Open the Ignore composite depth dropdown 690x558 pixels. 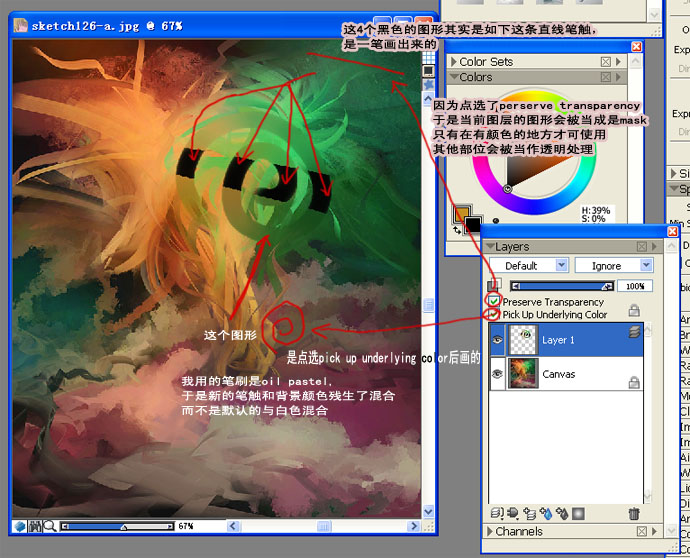click(x=614, y=265)
